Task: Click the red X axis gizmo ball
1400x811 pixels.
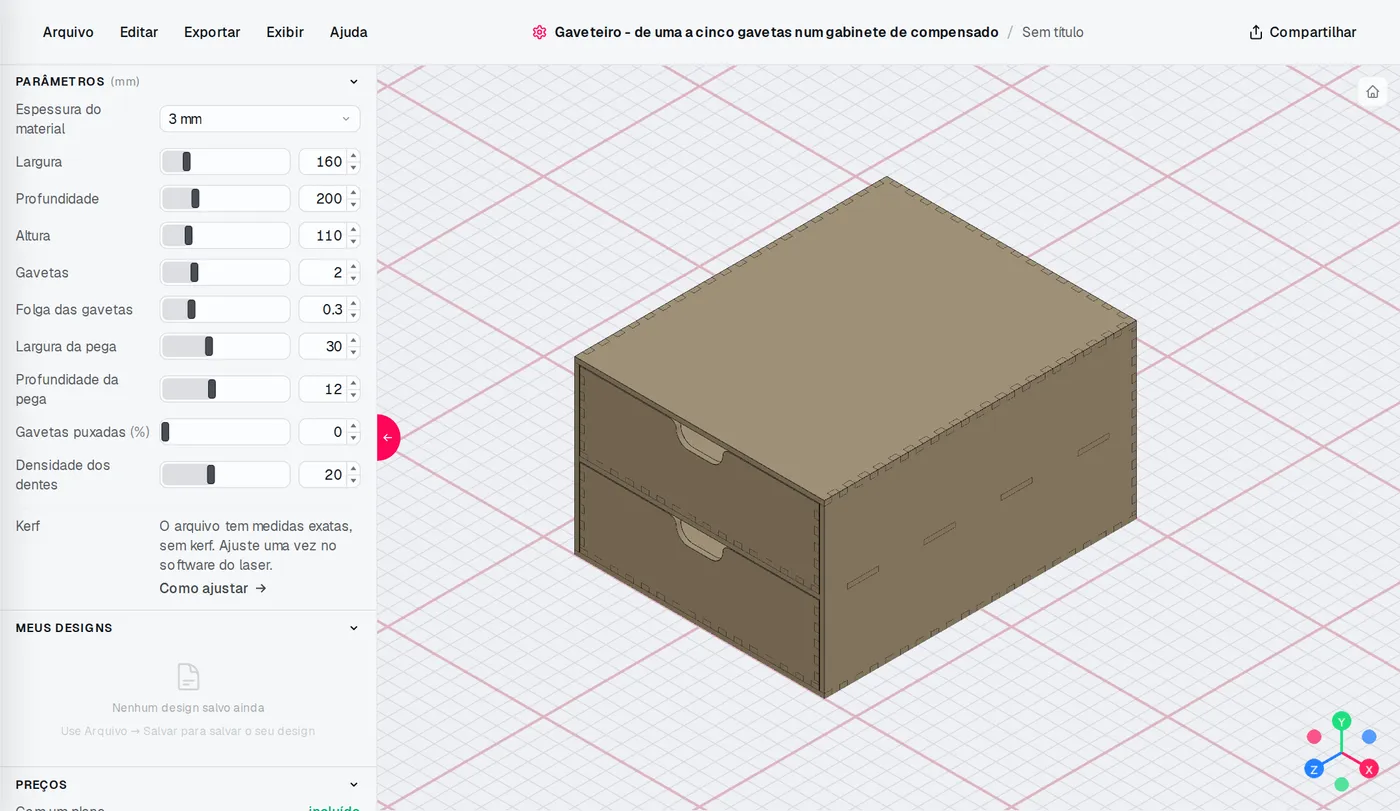Action: 1369,769
